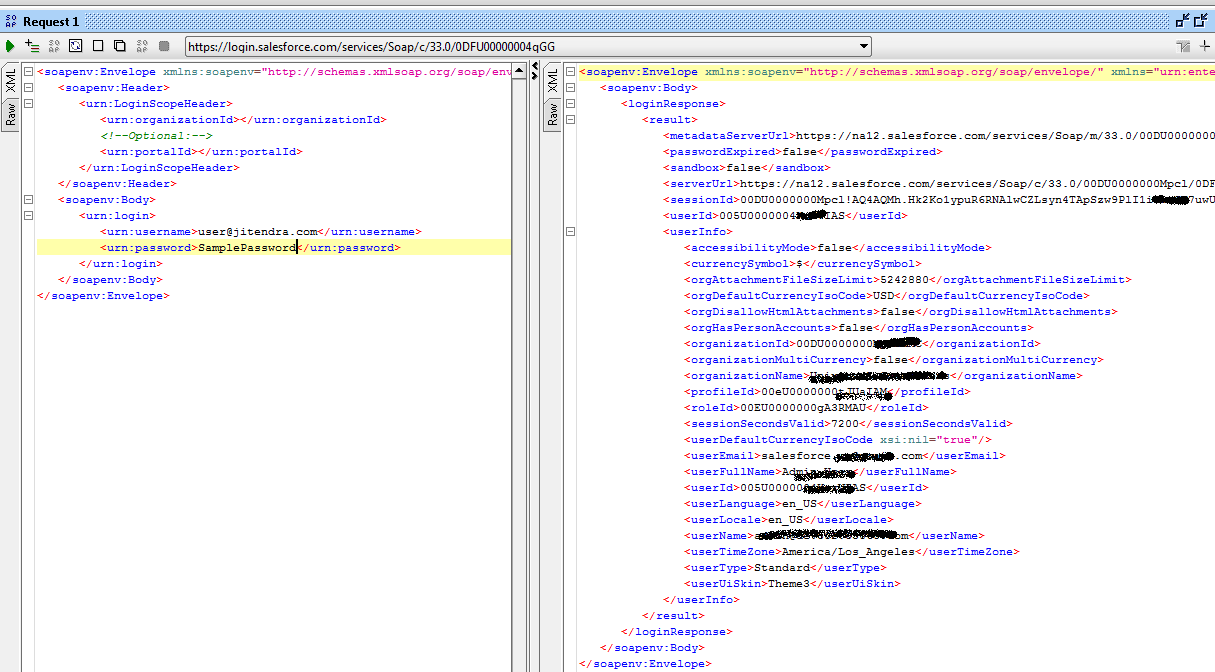This screenshot has height=672, width=1215.
Task: Click orgAttachmentFileSizeLimit 5242880 value
Action: pos(905,280)
